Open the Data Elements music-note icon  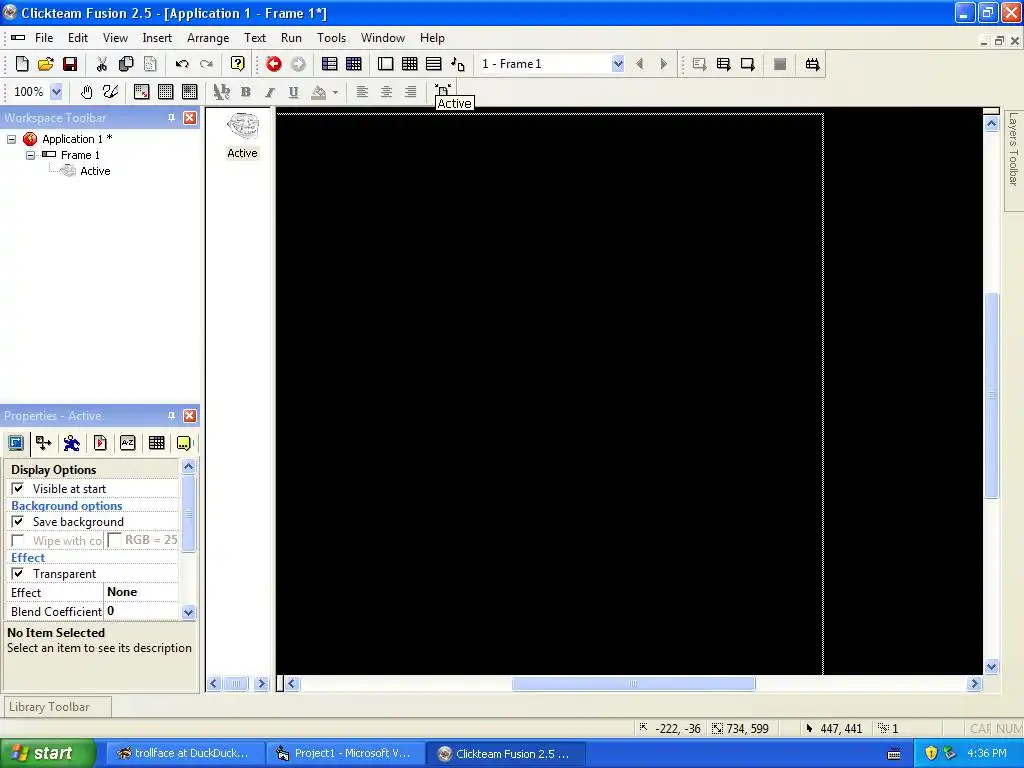458,64
